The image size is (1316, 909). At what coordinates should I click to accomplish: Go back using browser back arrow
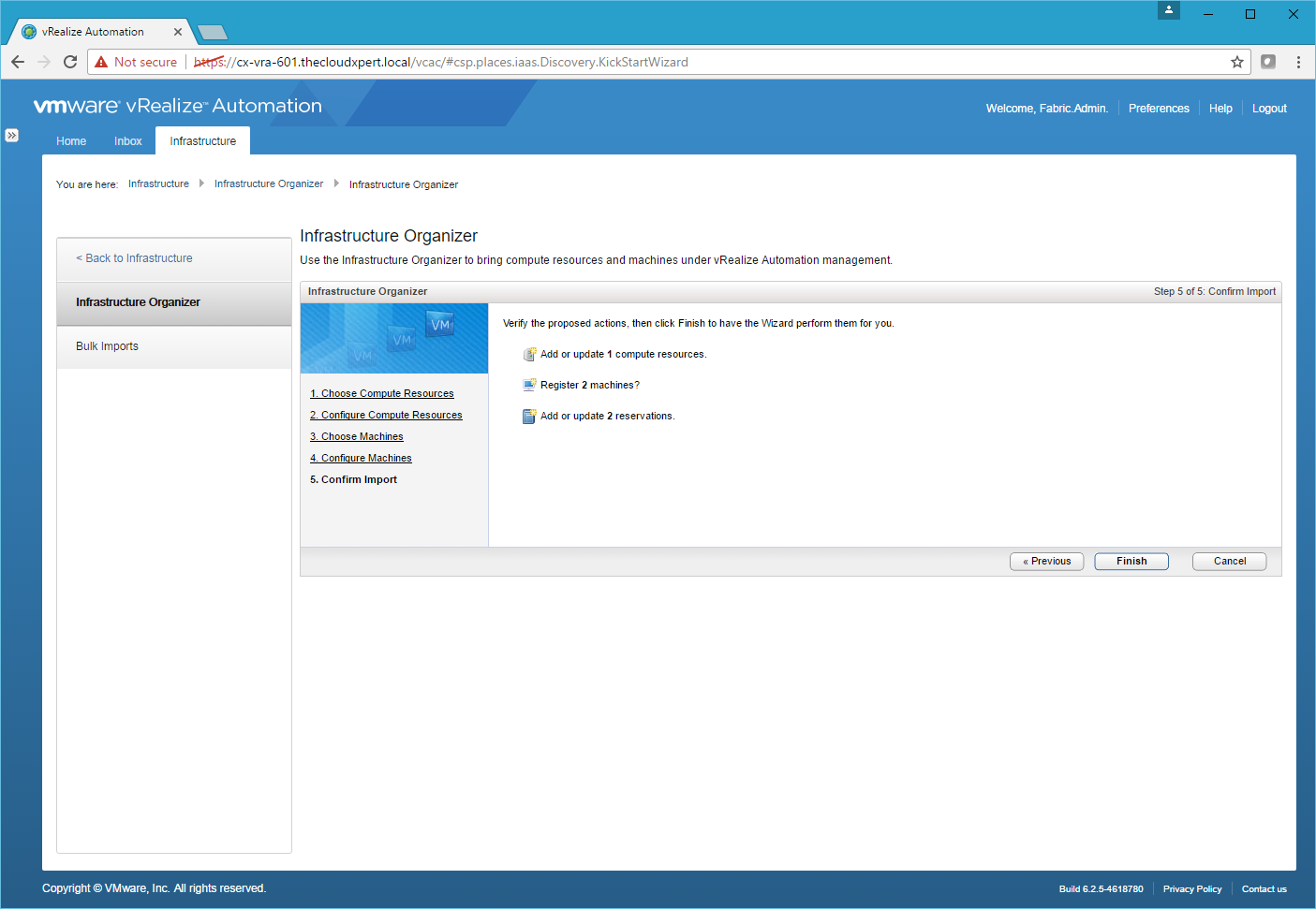pos(18,62)
